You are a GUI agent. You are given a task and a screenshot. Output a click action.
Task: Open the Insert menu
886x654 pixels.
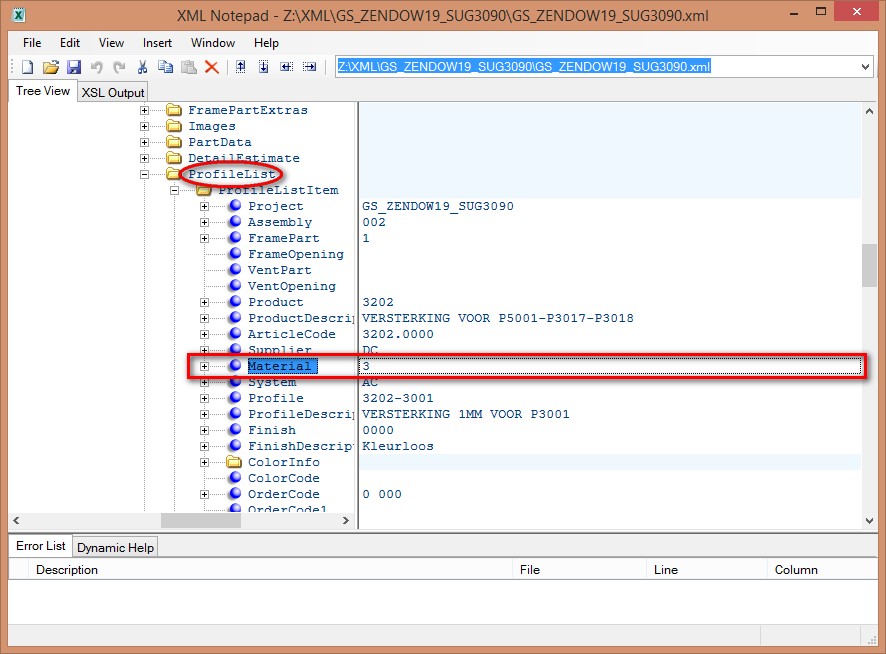coord(157,43)
